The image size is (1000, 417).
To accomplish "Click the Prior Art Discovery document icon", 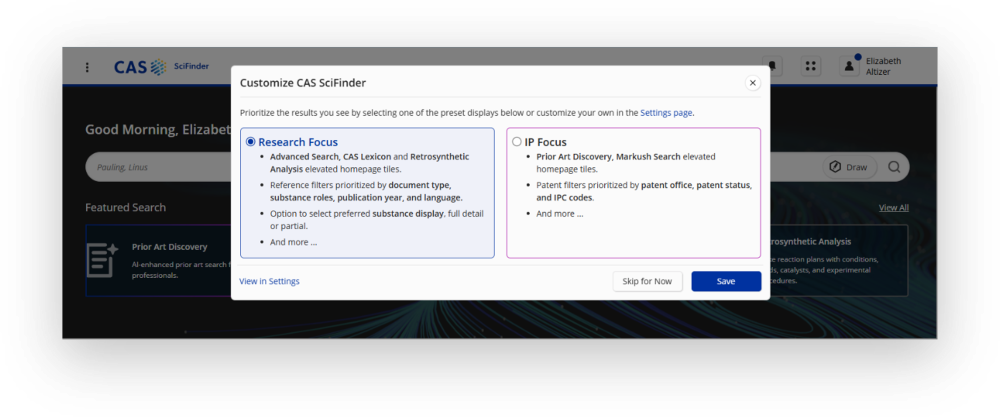I will 102,260.
